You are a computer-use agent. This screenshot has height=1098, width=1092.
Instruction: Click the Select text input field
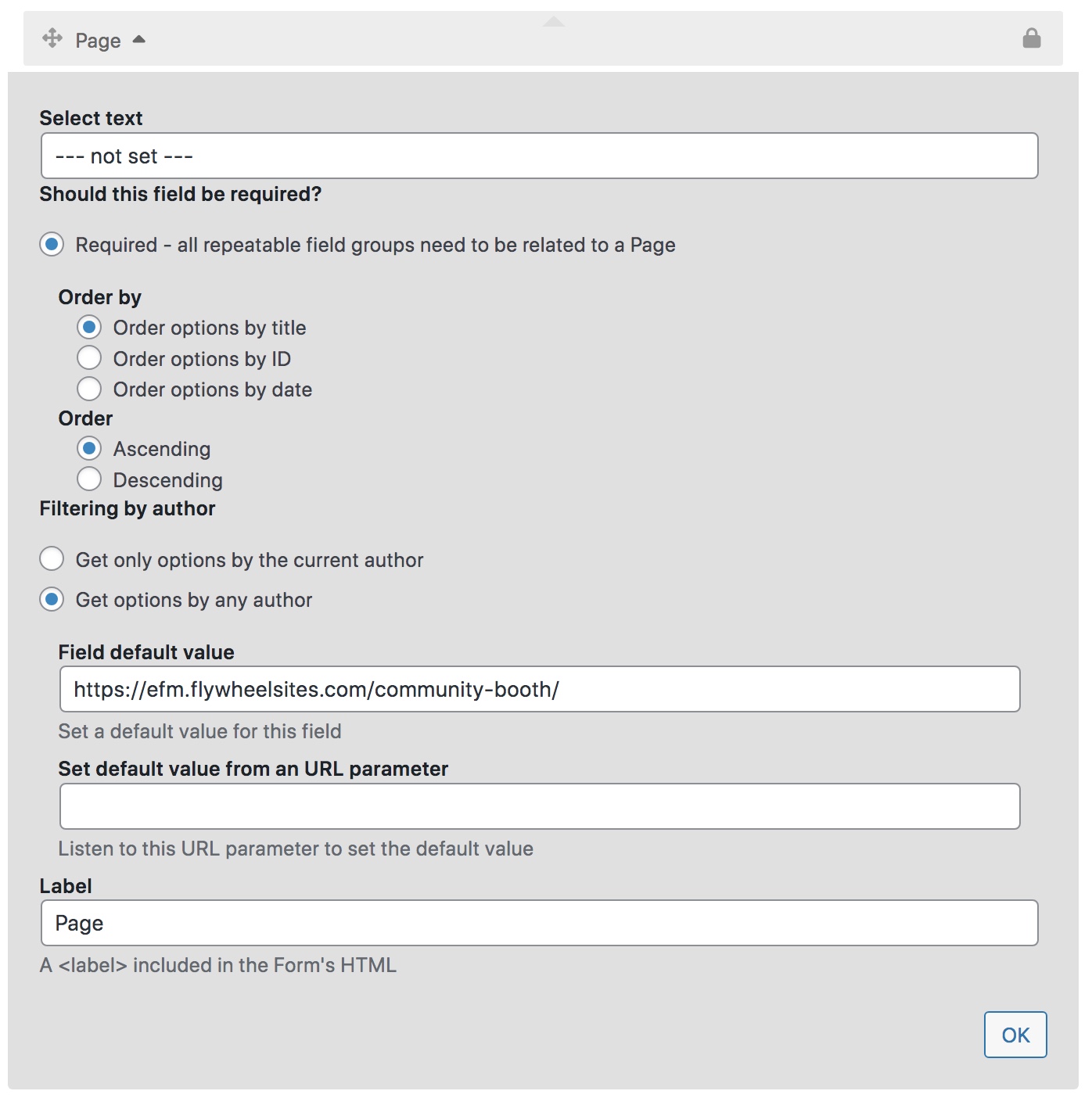pos(539,156)
